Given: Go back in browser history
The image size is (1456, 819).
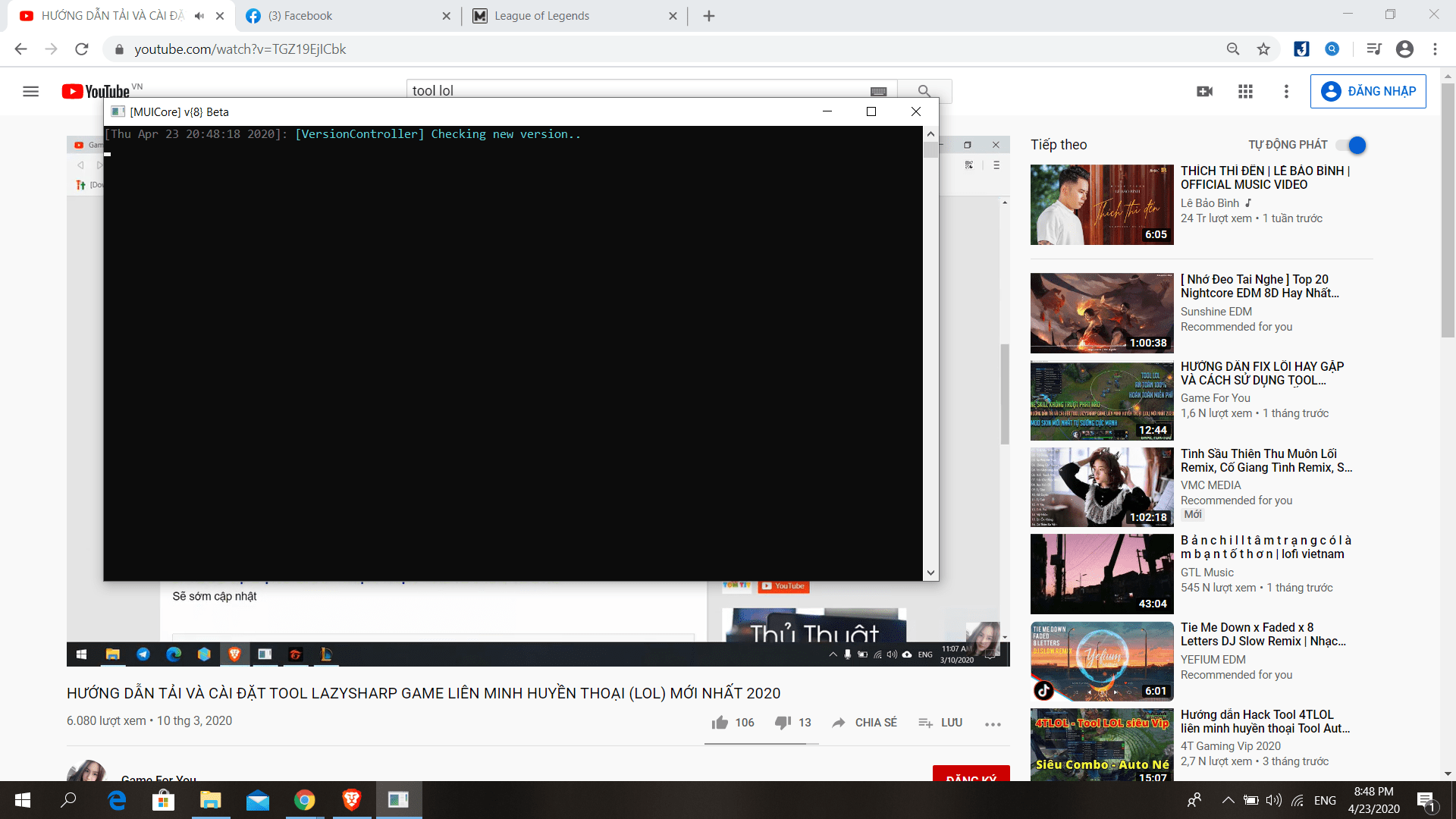Looking at the screenshot, I should (x=20, y=49).
